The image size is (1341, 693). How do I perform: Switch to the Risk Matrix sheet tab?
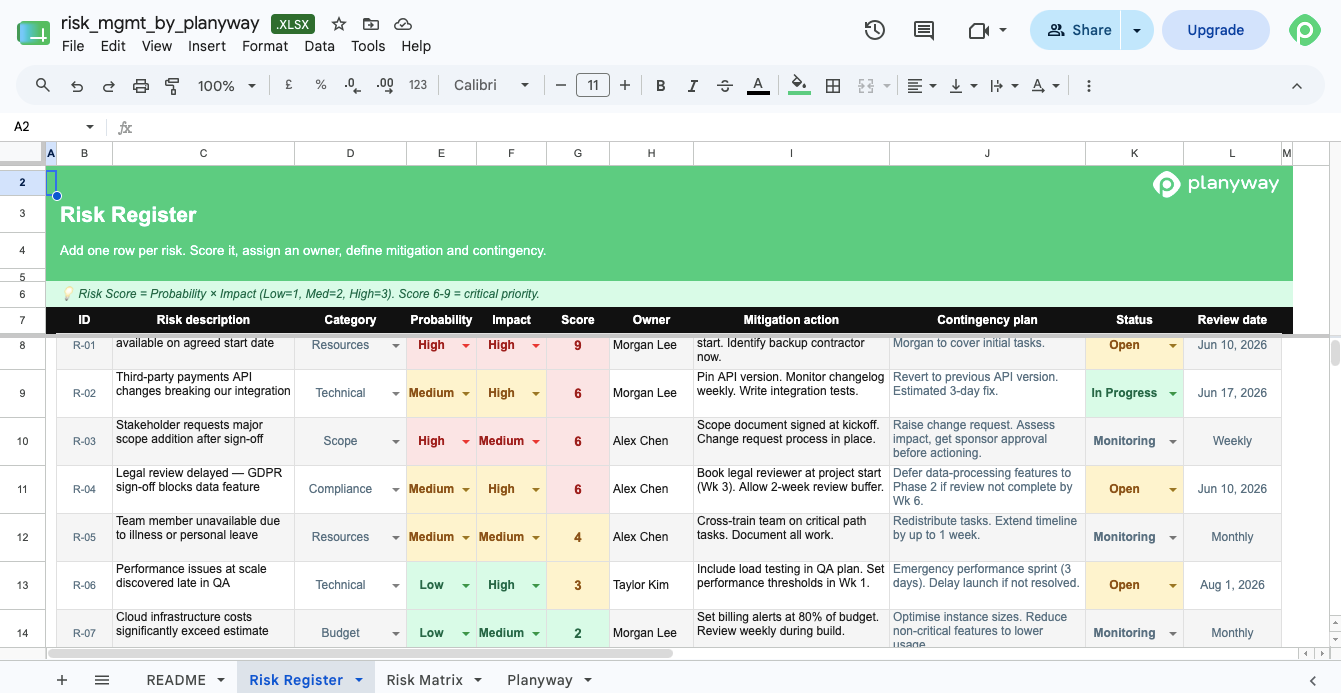tap(434, 680)
